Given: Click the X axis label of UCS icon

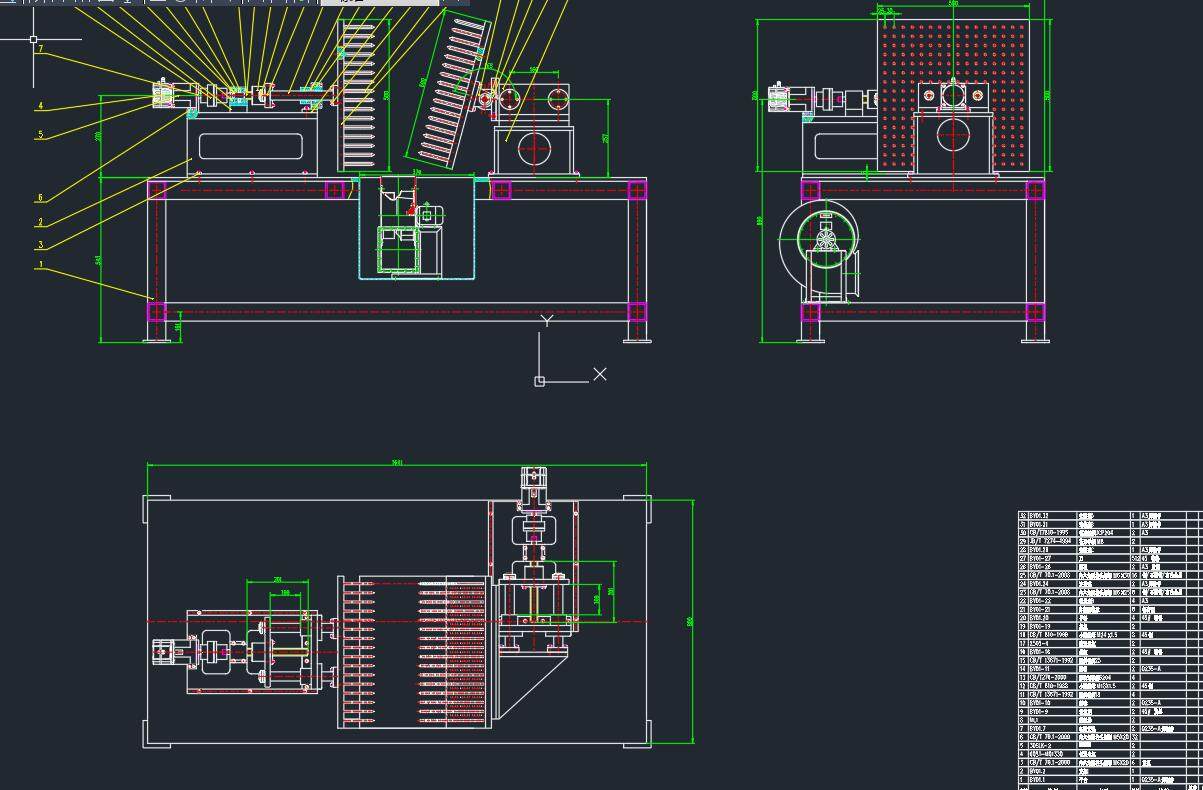Looking at the screenshot, I should (599, 374).
